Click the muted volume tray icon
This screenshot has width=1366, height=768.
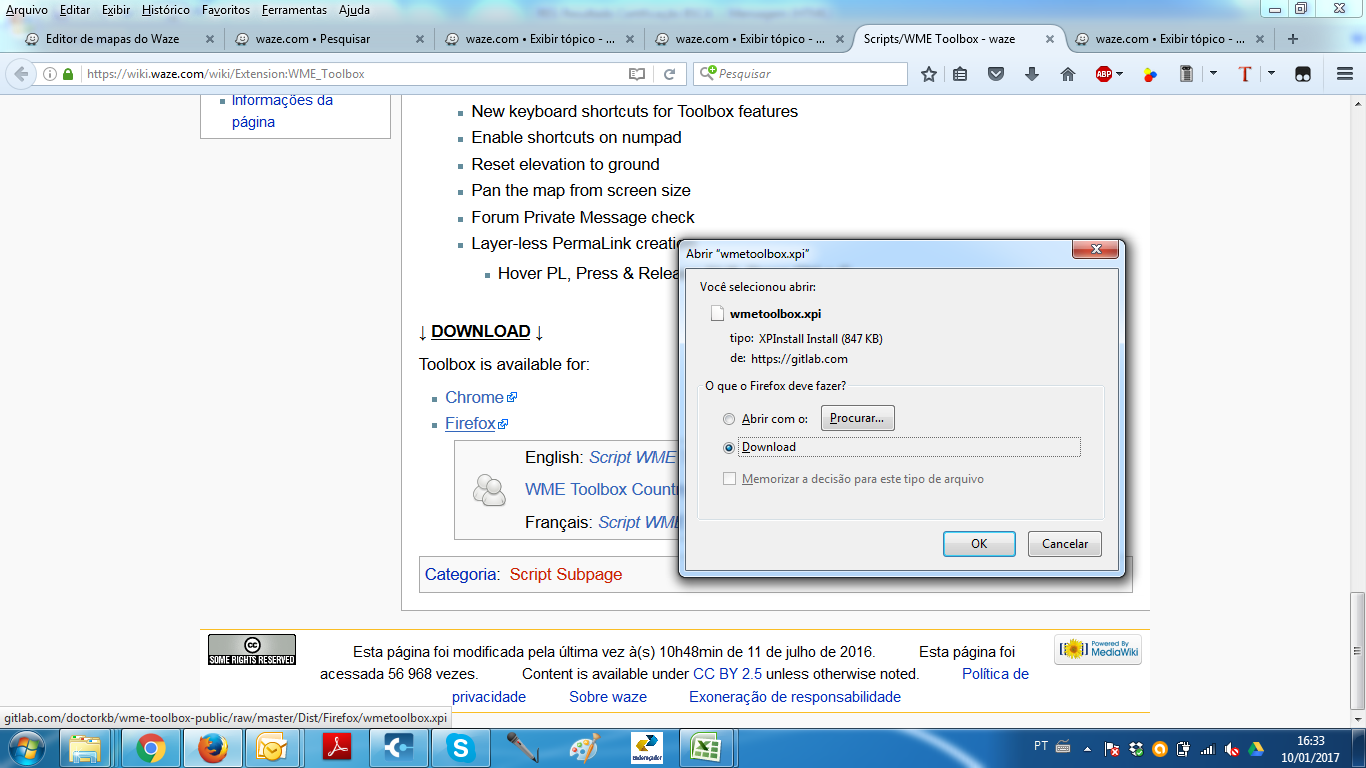(x=1232, y=748)
